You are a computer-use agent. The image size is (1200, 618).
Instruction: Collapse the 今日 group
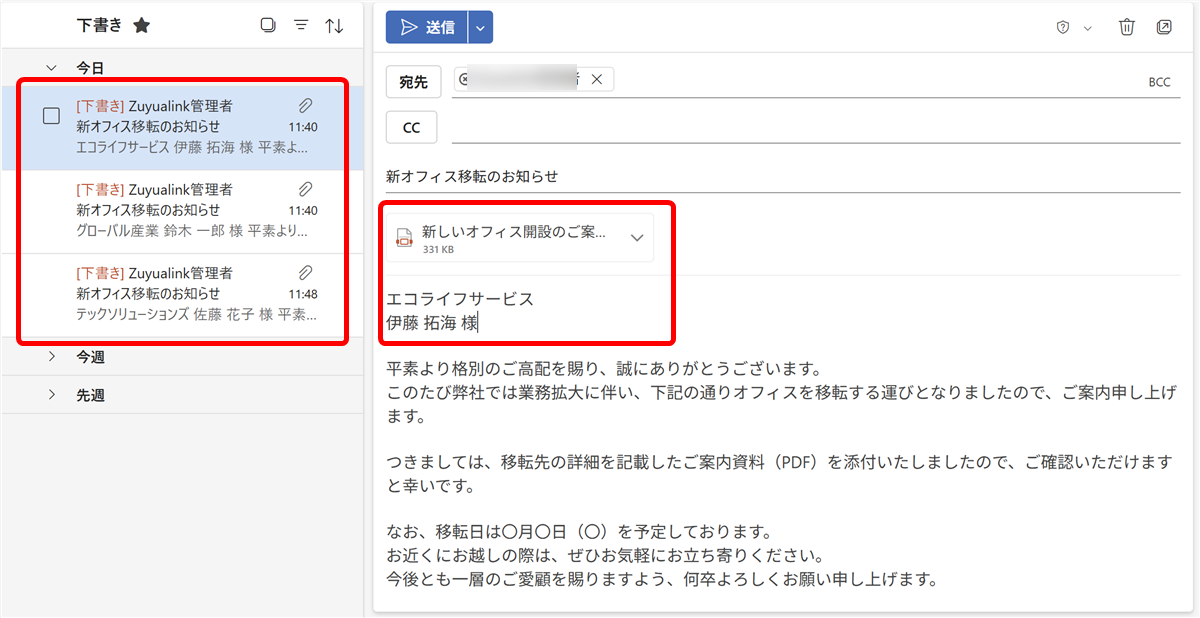[52, 68]
